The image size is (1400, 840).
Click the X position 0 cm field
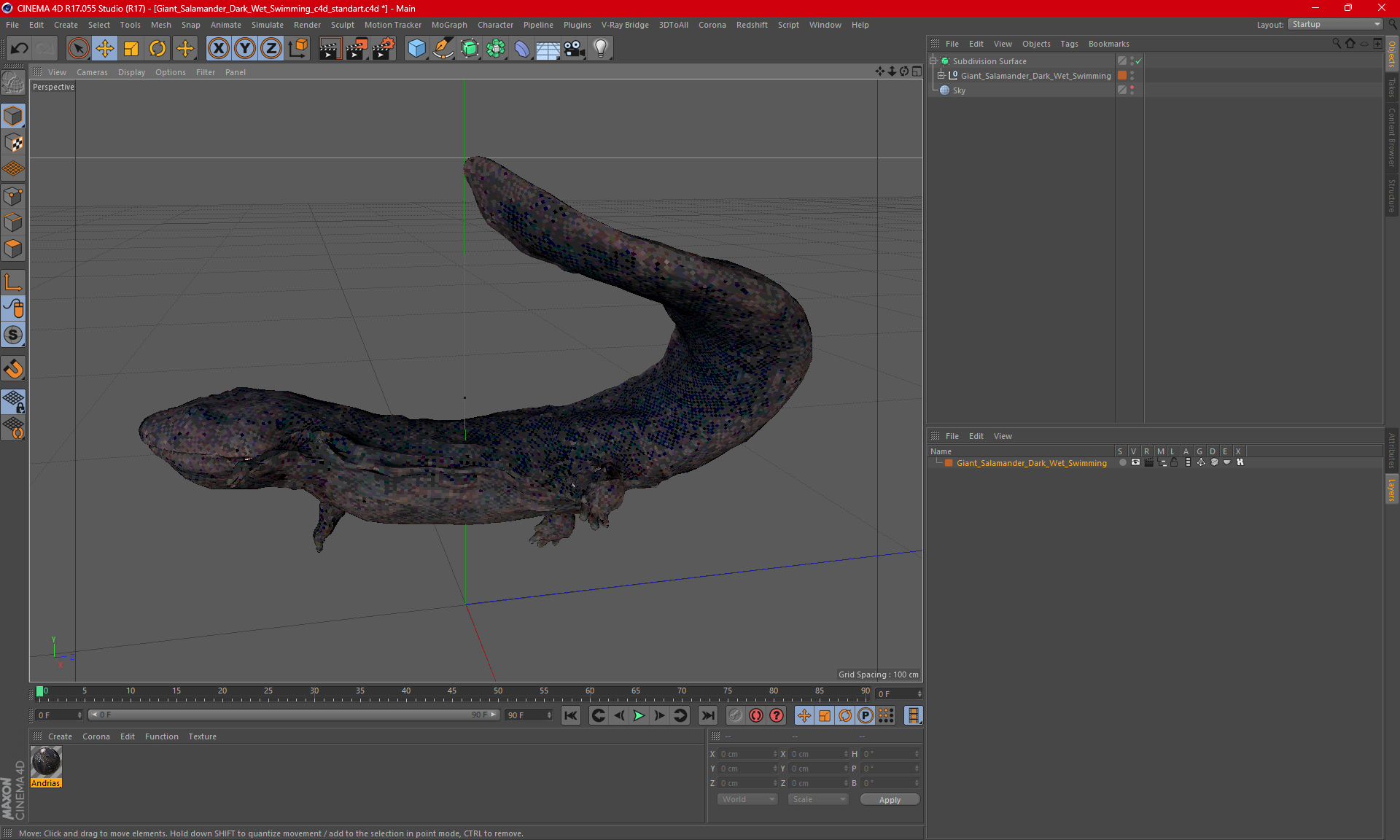pyautogui.click(x=747, y=754)
